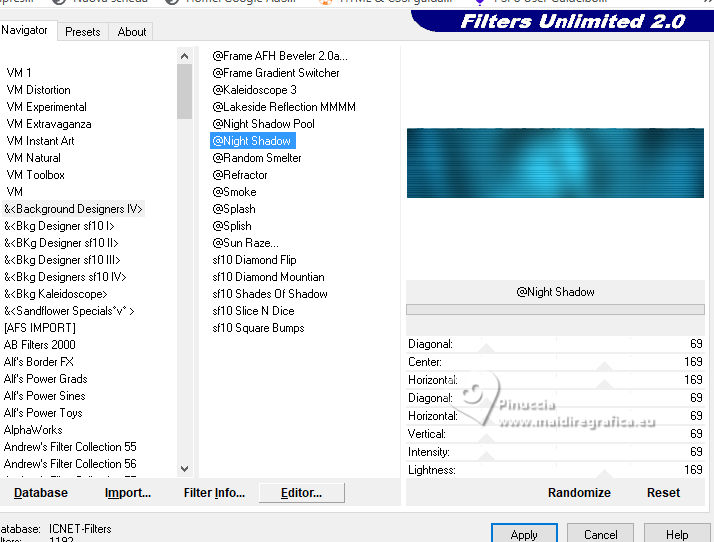The height and width of the screenshot is (542, 714).
Task: Choose @Night Shadow Pool filter
Action: 263,124
